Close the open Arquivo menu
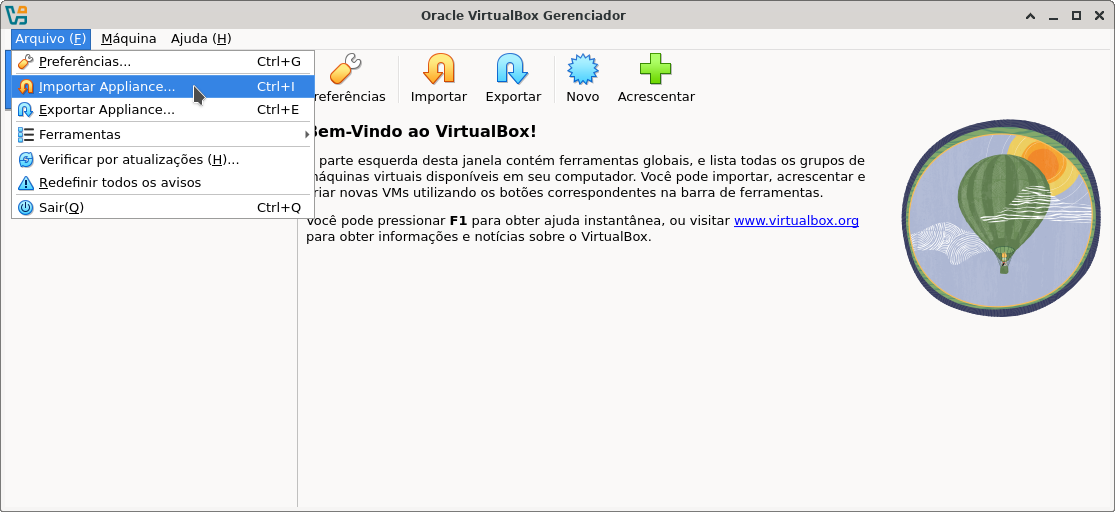Viewport: 1115px width, 512px height. click(x=51, y=39)
